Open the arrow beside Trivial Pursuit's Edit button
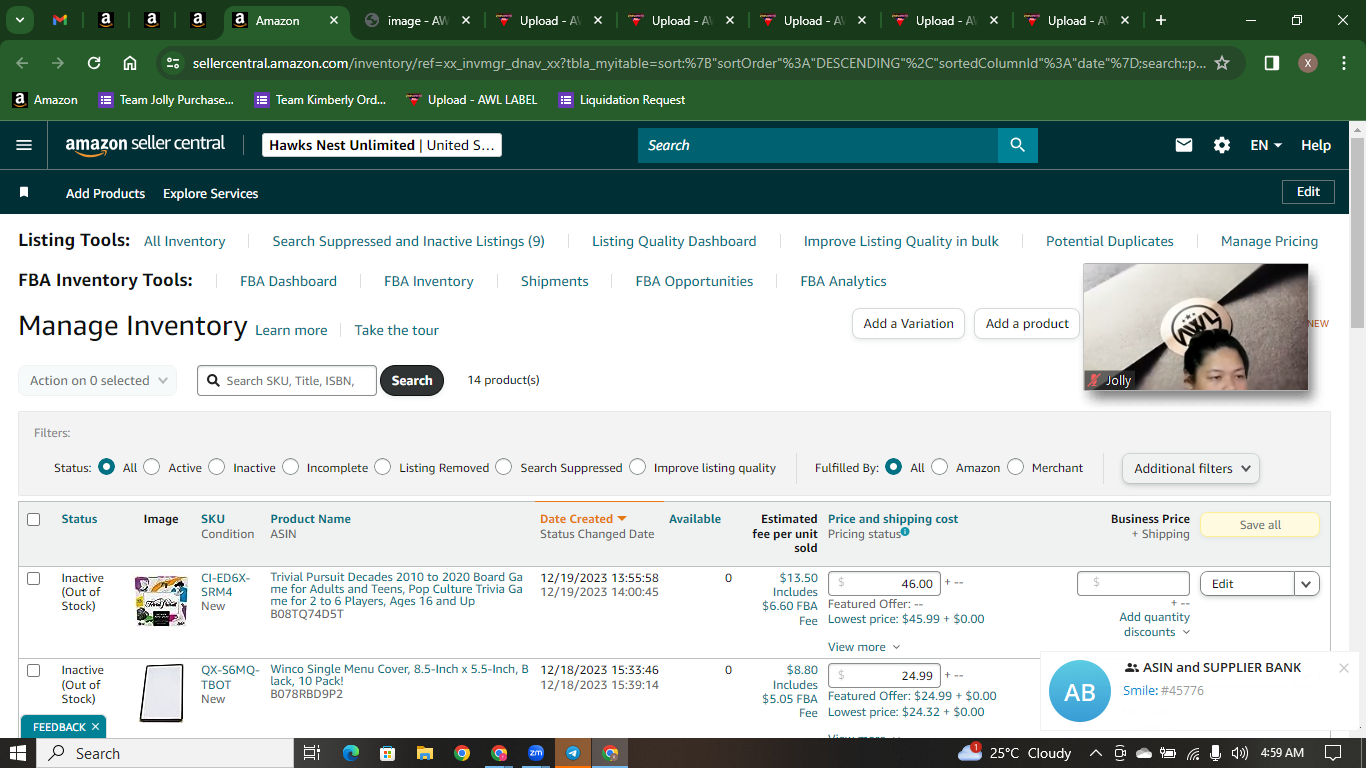The height and width of the screenshot is (768, 1366). pos(1307,584)
